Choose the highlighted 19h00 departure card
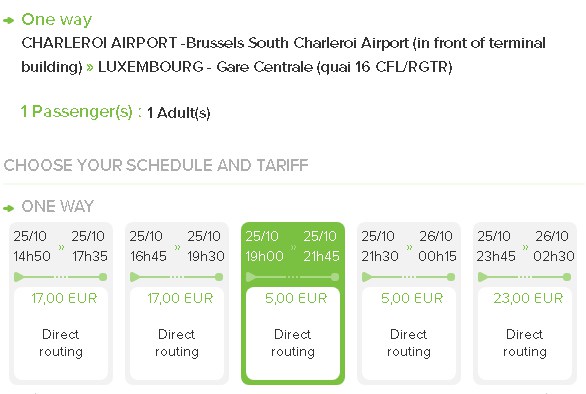The image size is (586, 394). coord(293,303)
